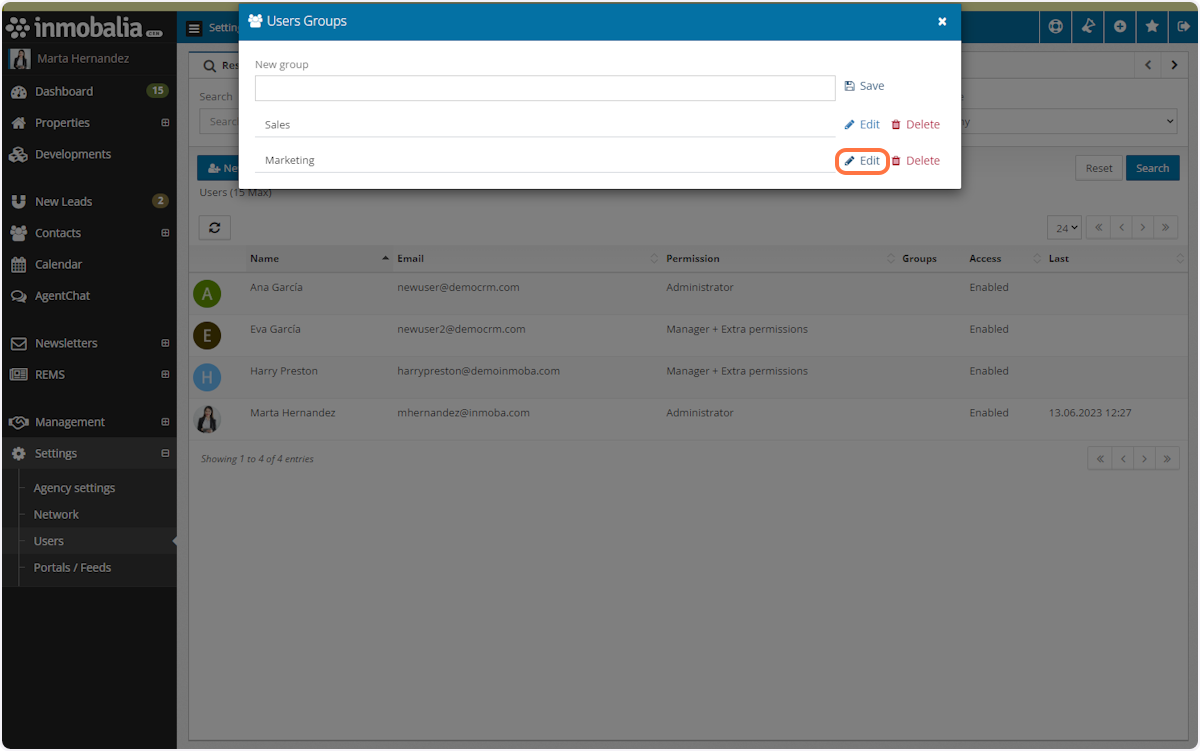
Task: Expand the Newsletters submenu
Action: point(165,343)
